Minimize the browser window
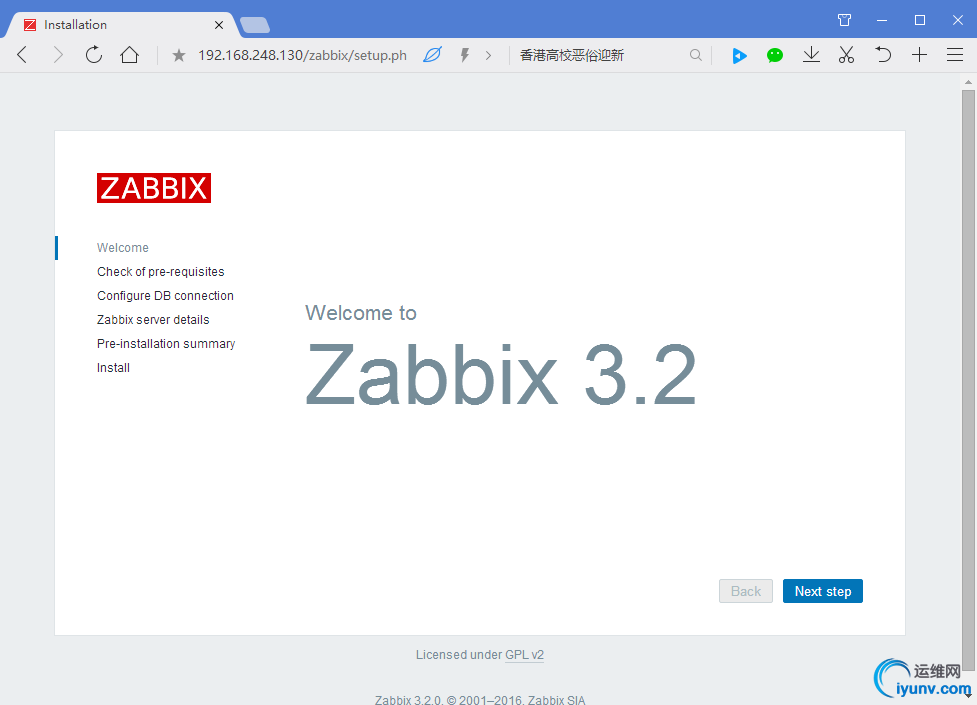 click(x=882, y=20)
